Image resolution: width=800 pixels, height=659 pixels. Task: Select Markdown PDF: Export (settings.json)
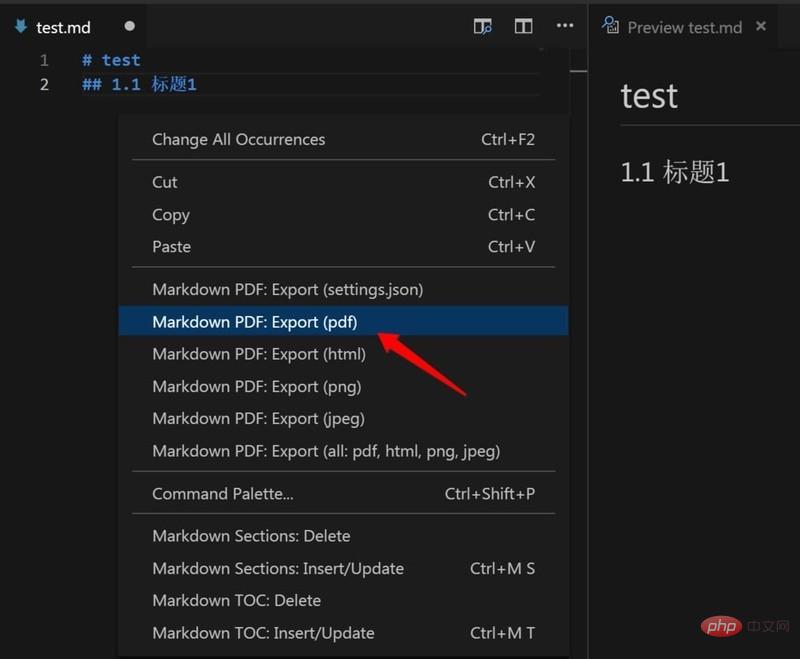tap(286, 289)
